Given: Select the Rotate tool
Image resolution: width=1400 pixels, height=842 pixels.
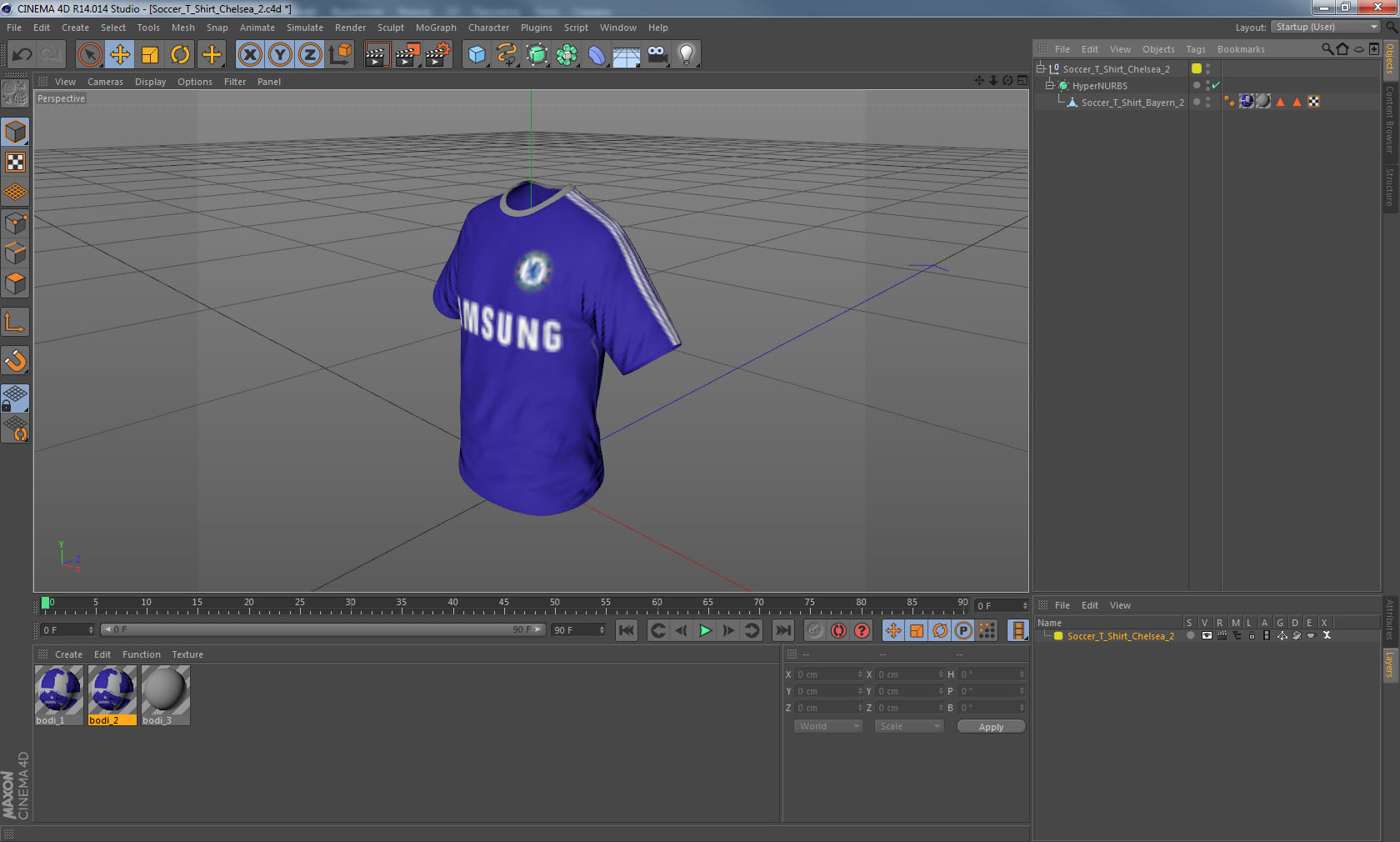Looking at the screenshot, I should 180,55.
